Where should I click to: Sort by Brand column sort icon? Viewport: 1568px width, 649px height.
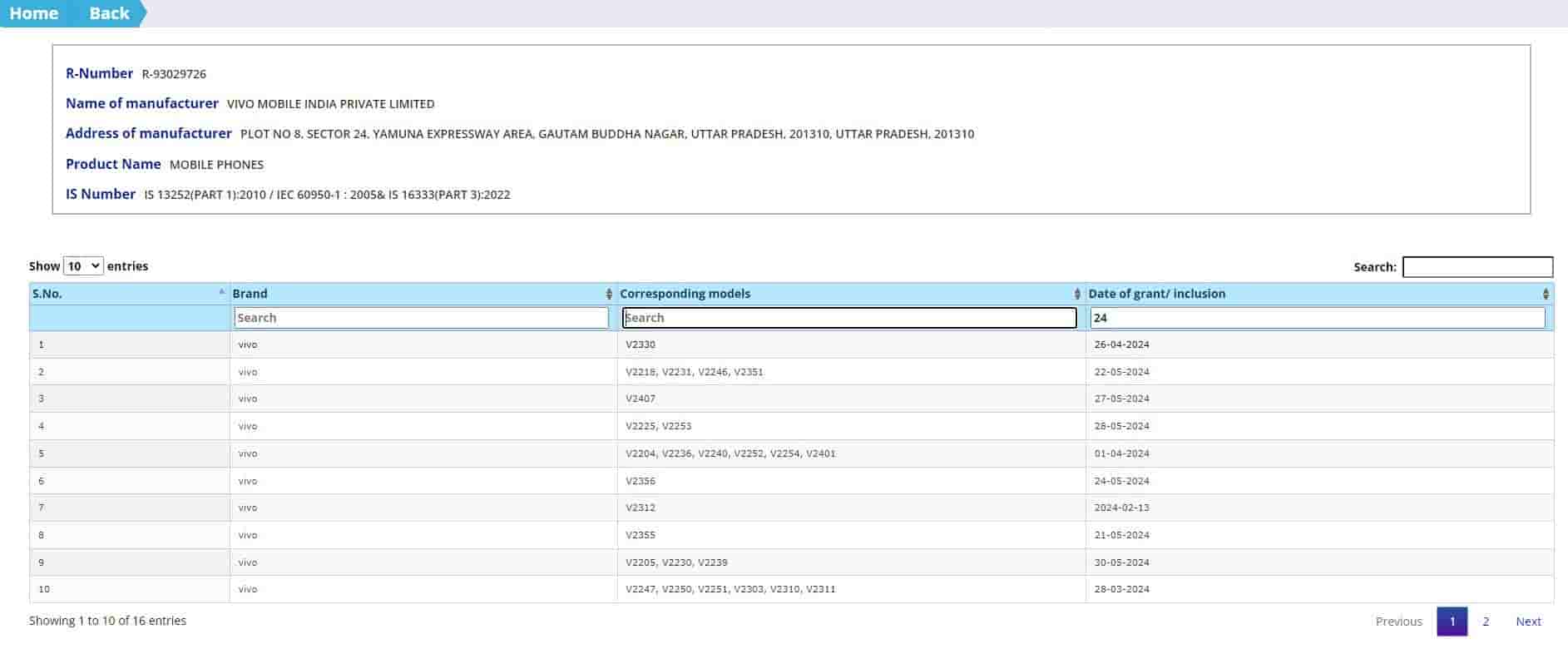click(609, 294)
